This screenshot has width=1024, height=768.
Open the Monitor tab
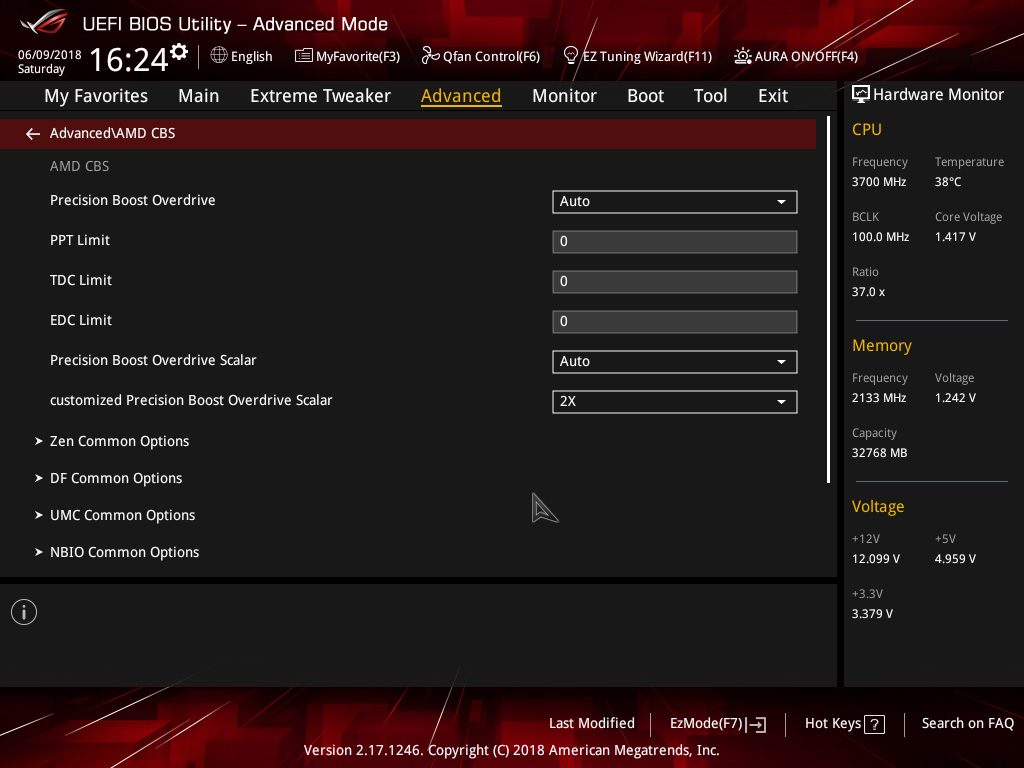pyautogui.click(x=564, y=96)
